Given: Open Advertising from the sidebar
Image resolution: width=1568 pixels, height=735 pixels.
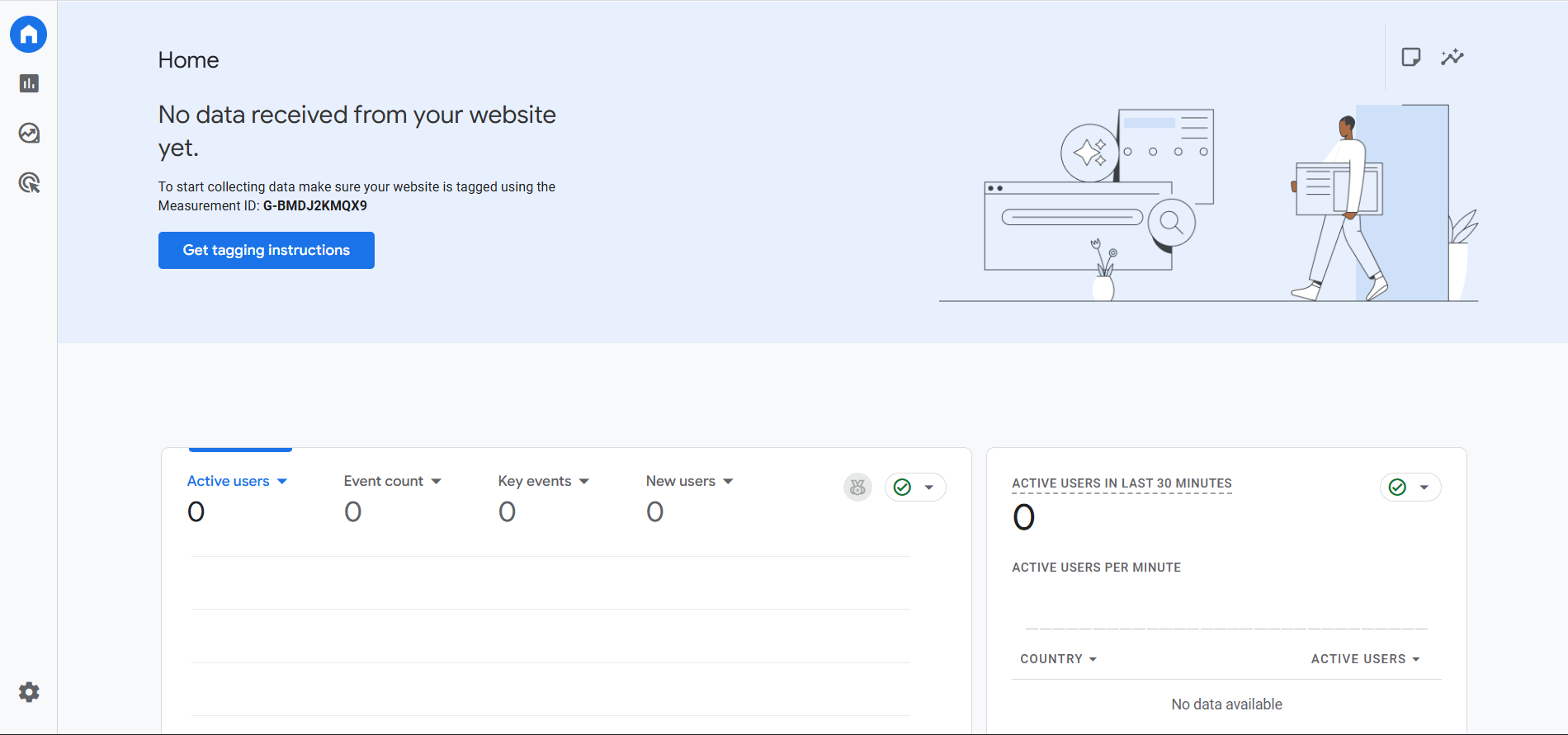Looking at the screenshot, I should point(29,182).
